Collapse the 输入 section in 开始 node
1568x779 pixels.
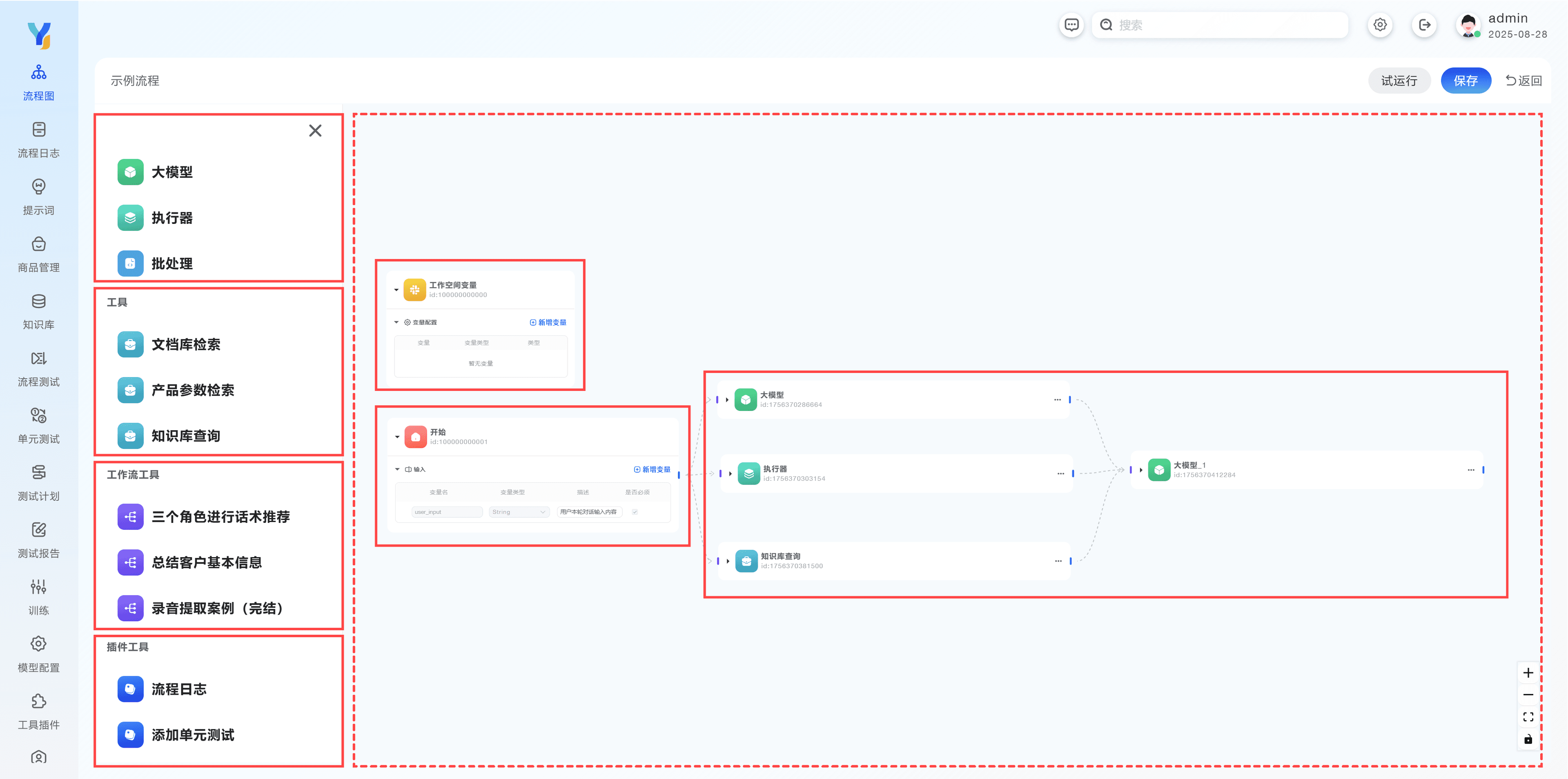[x=397, y=469]
